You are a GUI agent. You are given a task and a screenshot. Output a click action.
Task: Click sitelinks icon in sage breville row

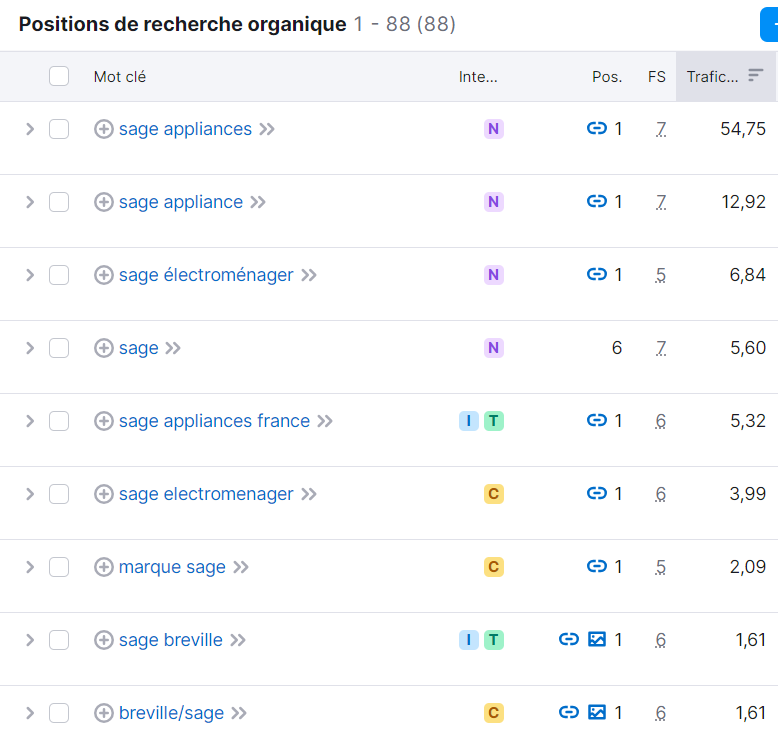point(569,639)
